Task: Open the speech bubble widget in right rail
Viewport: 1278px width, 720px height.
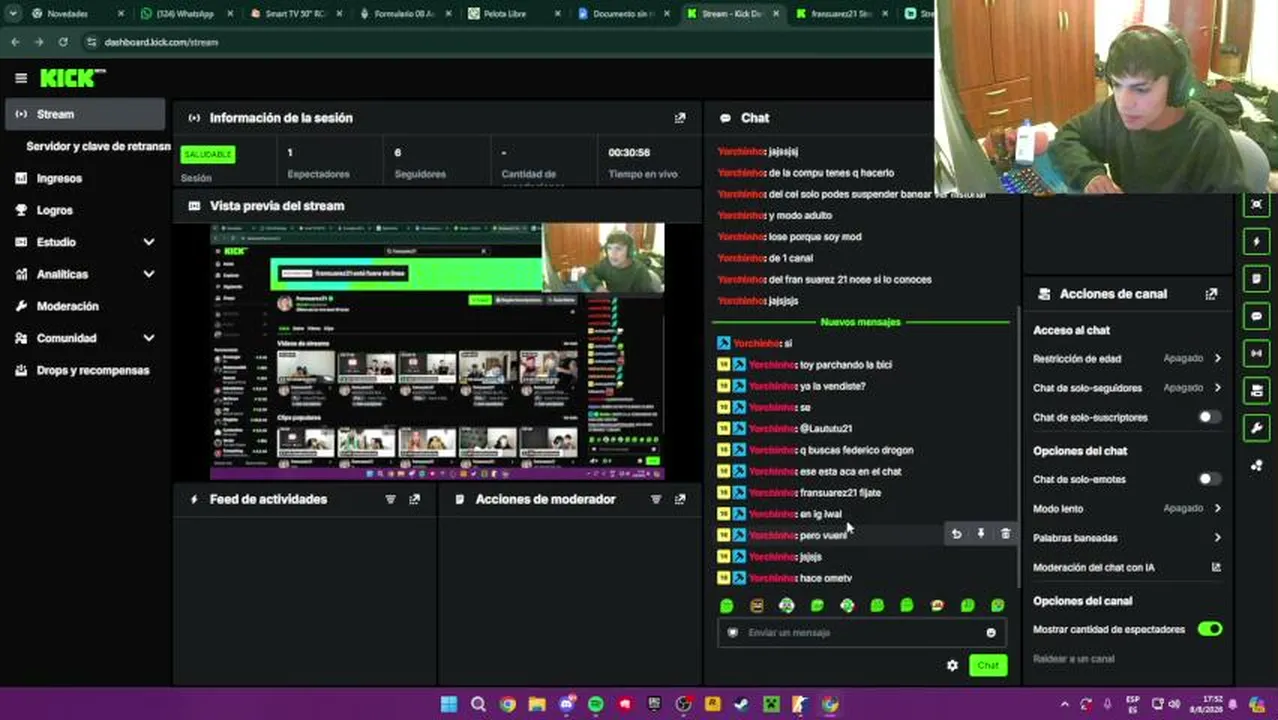Action: point(1257,316)
